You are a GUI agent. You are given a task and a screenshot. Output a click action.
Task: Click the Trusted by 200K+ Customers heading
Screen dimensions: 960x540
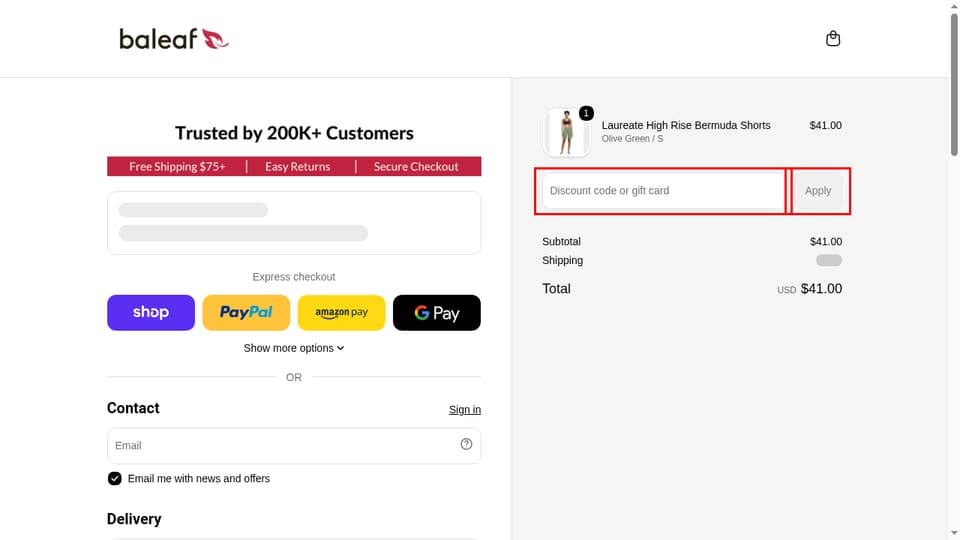pos(294,133)
